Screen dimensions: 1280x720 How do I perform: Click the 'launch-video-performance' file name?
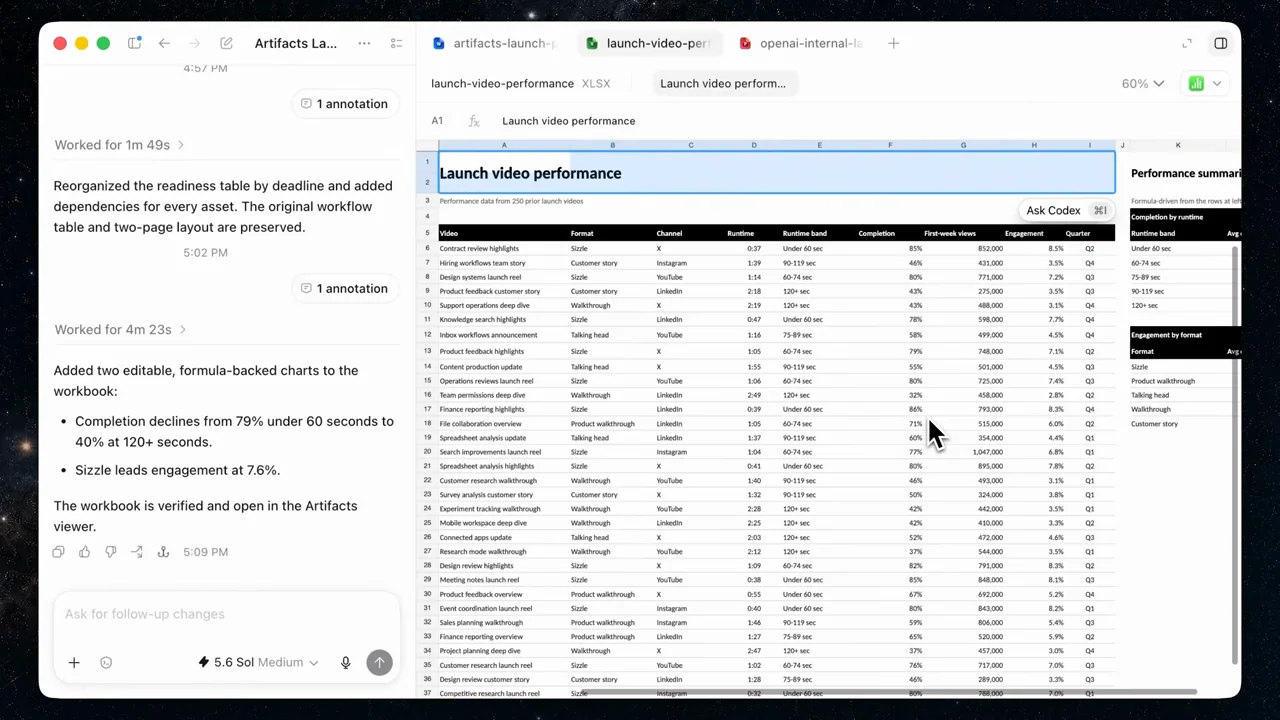coord(502,83)
